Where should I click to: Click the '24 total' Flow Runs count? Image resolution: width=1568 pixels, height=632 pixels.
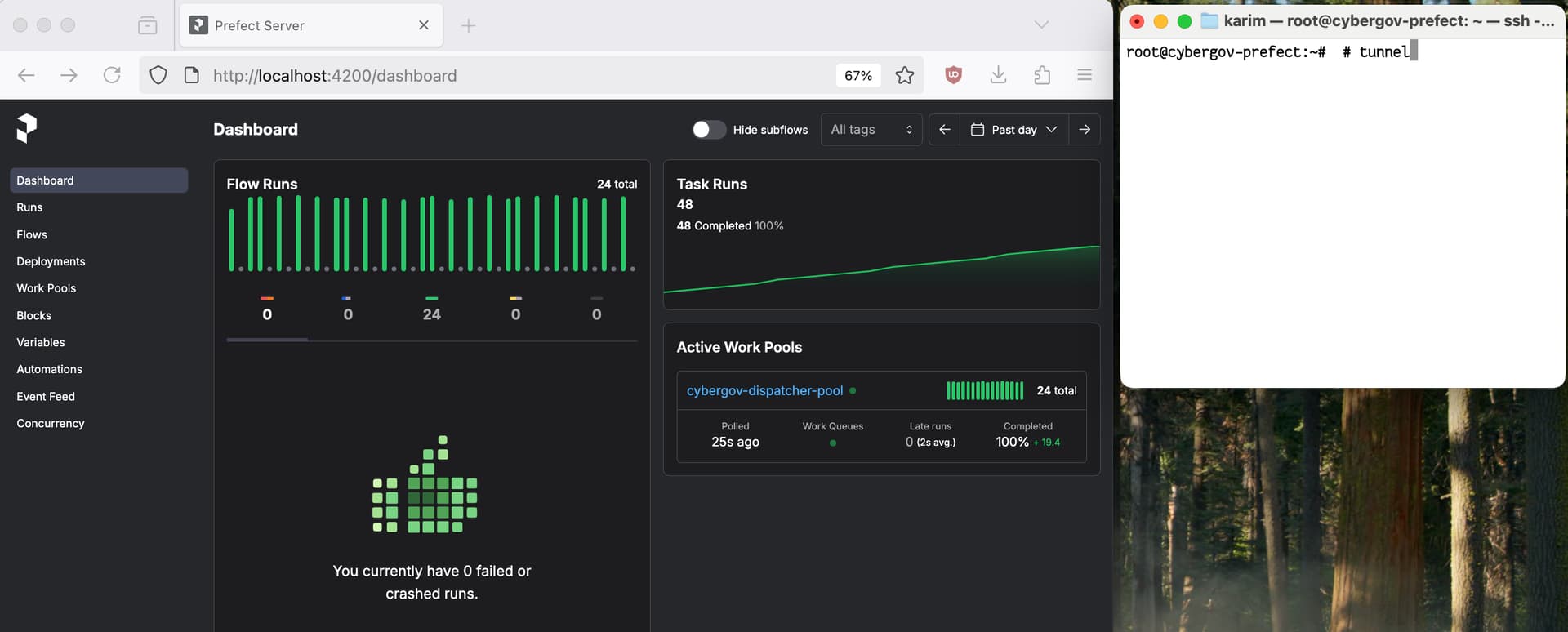coord(617,184)
